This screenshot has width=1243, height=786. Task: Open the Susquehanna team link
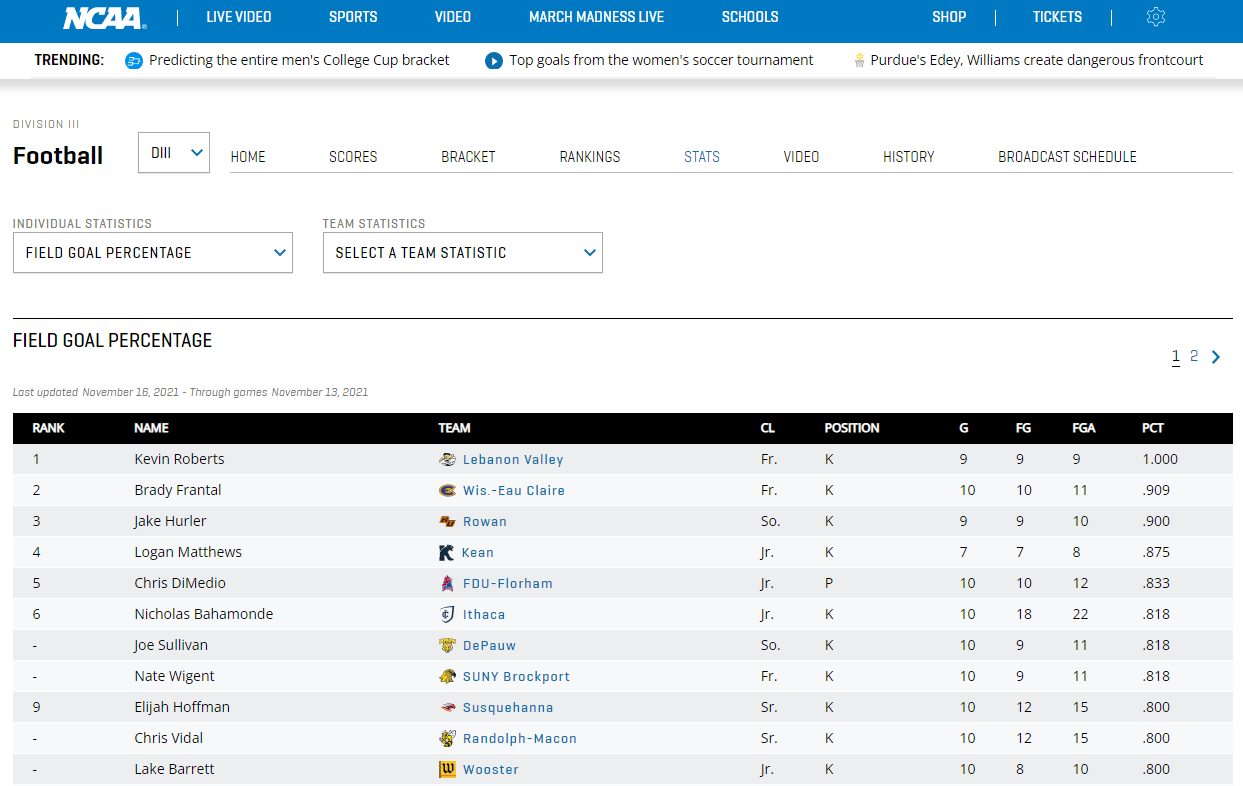coord(508,708)
